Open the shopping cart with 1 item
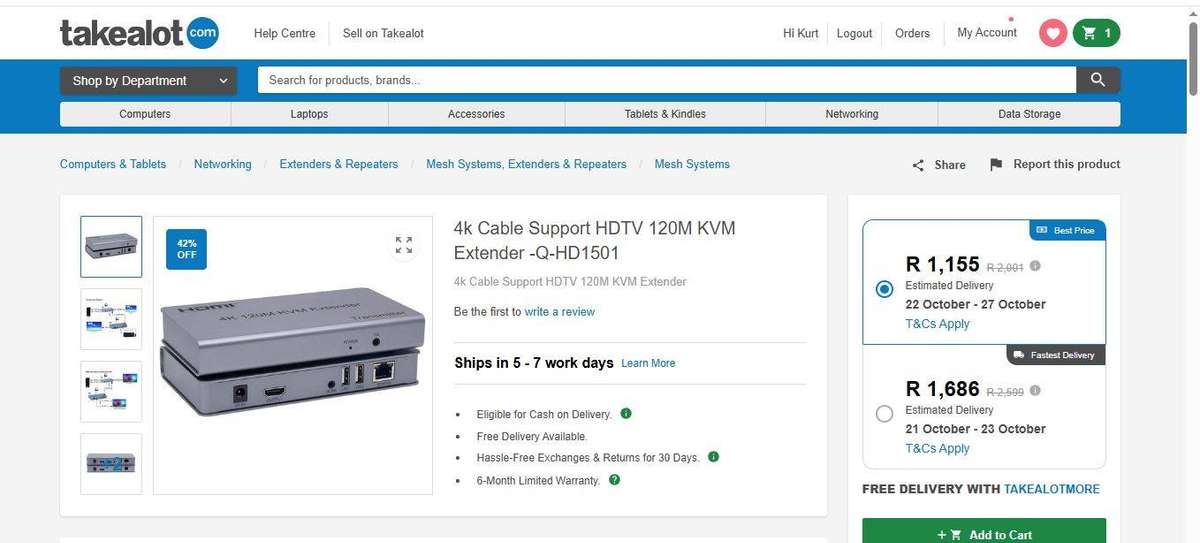The width and height of the screenshot is (1200, 543). 1096,33
